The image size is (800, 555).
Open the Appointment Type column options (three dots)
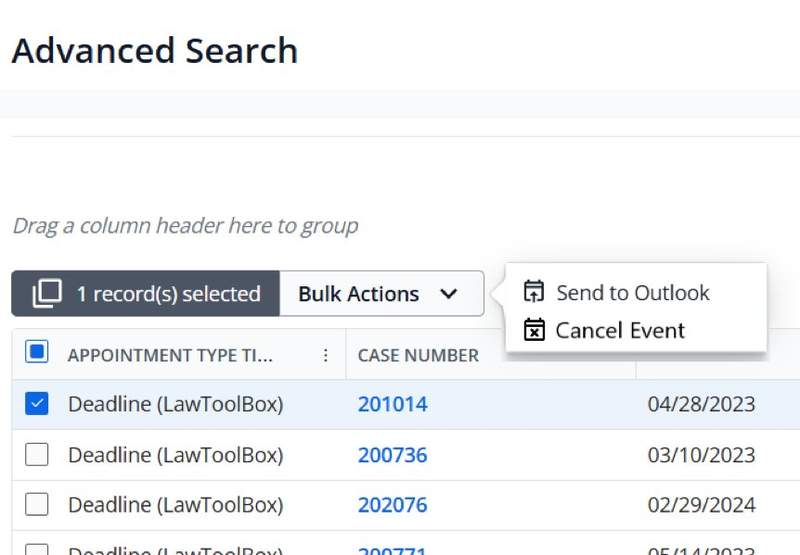point(325,355)
